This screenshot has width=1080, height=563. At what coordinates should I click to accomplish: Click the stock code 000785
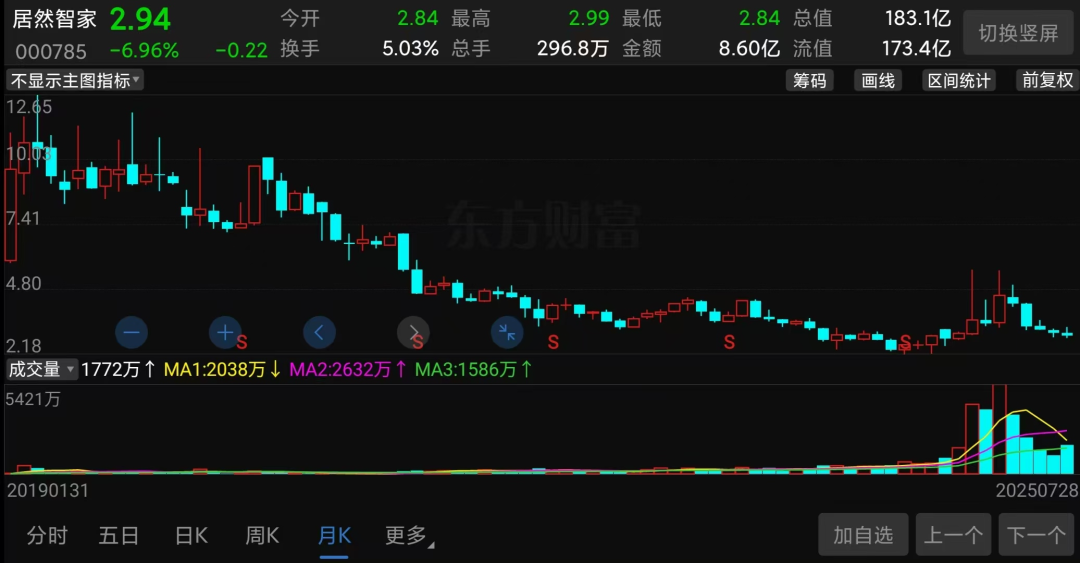[51, 52]
